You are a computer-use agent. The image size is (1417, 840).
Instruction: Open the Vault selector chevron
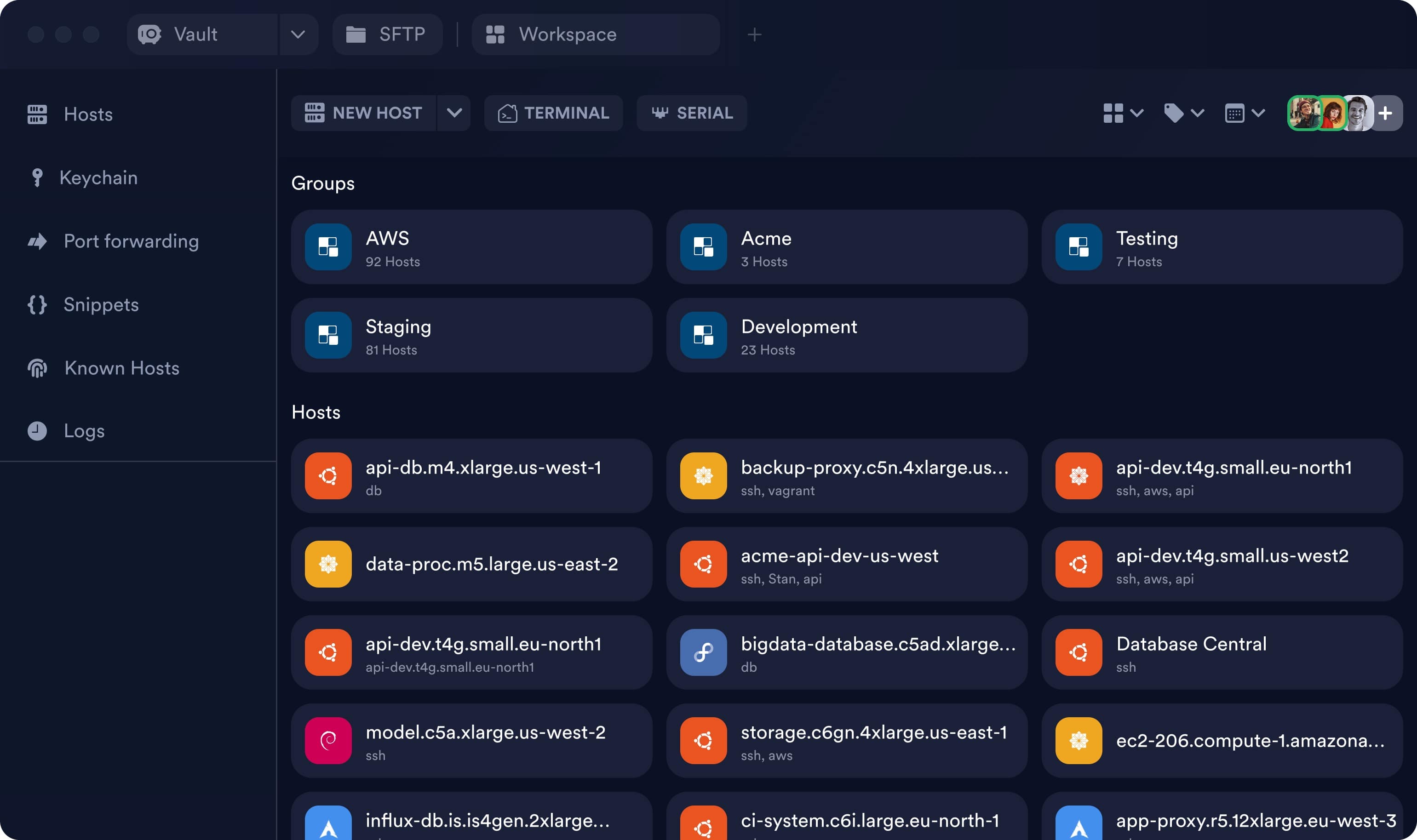coord(298,34)
